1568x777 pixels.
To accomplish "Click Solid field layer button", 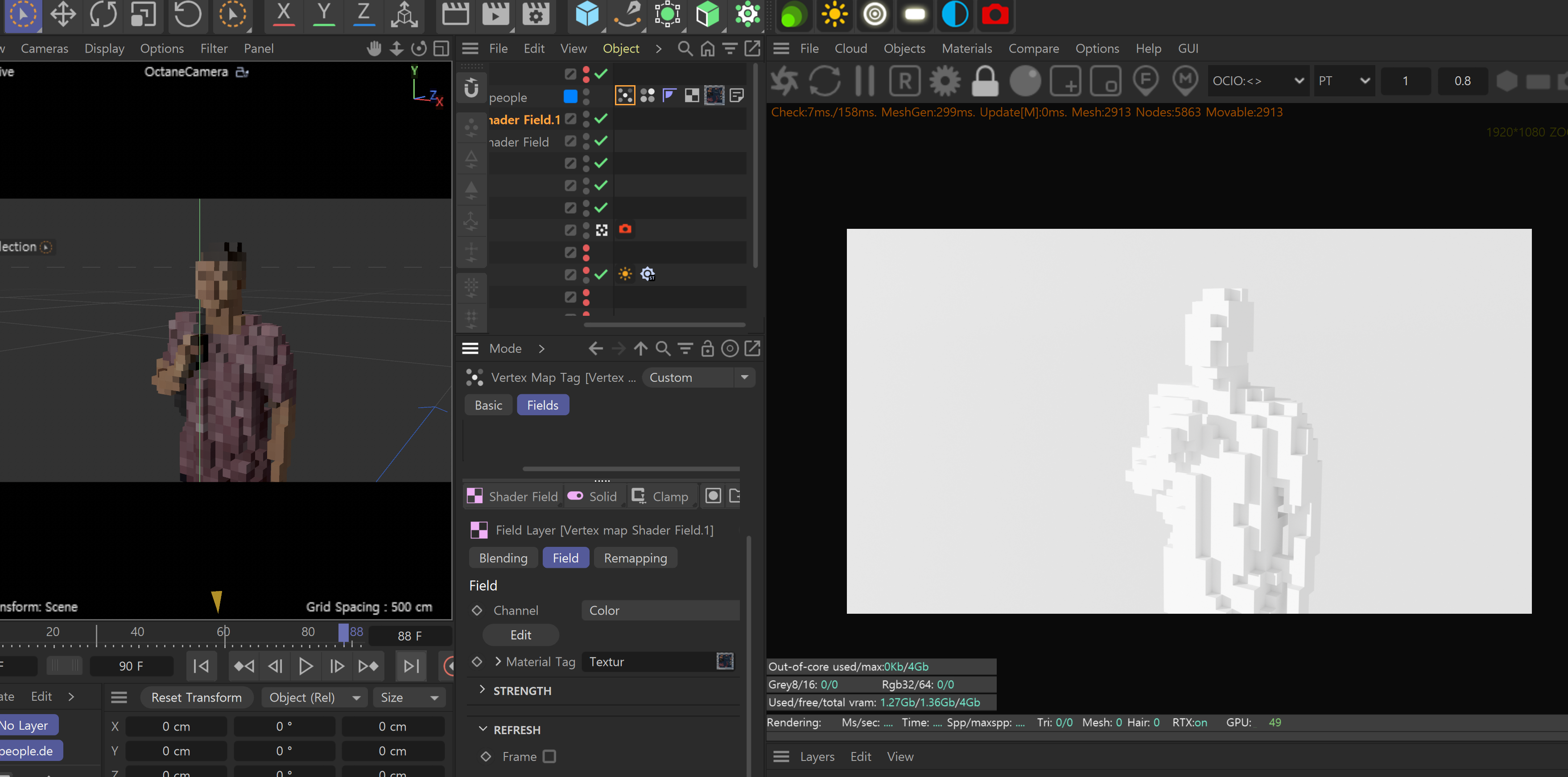I will pos(593,497).
